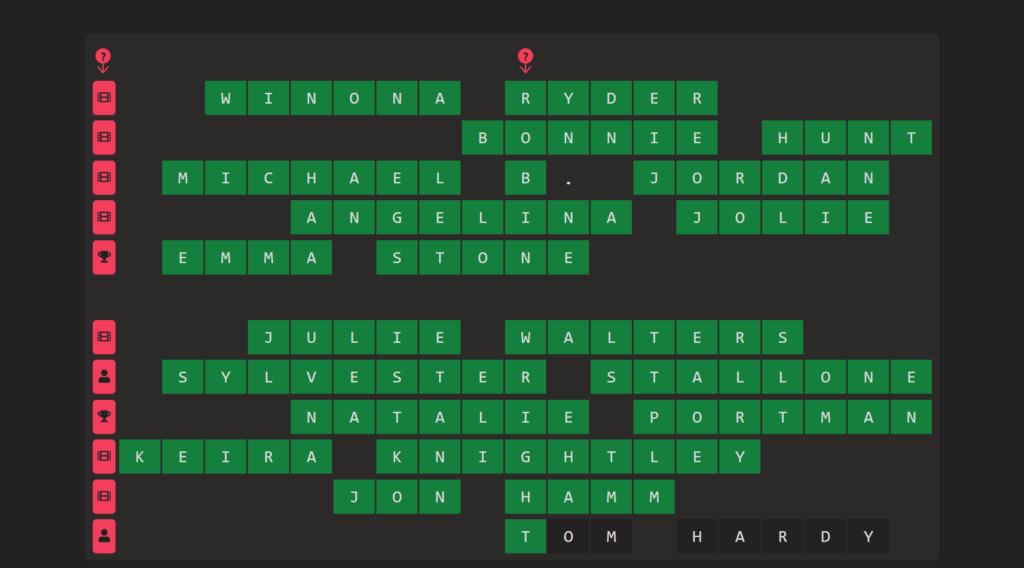Select the dark O tile in TOM
This screenshot has width=1024, height=568.
[568, 536]
